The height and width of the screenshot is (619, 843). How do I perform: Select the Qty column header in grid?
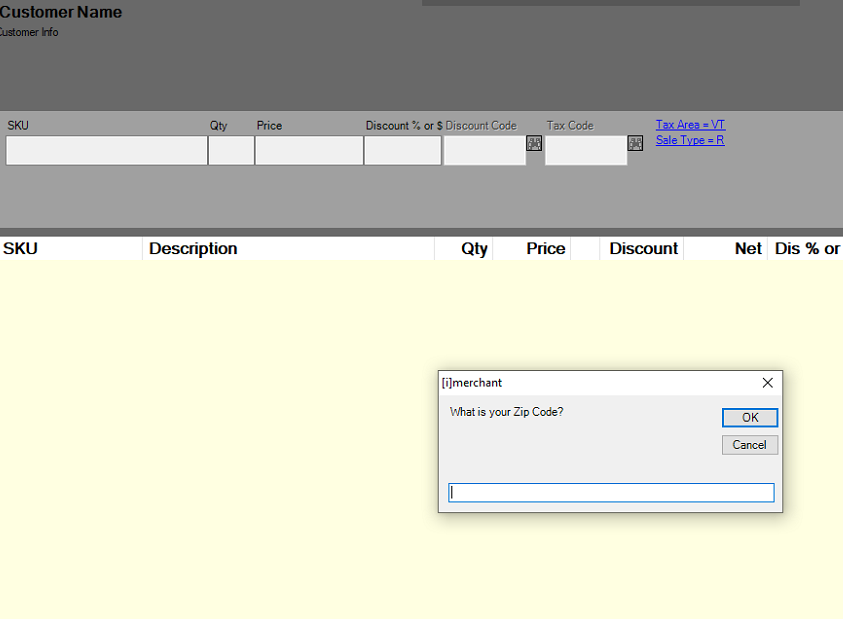click(x=463, y=248)
